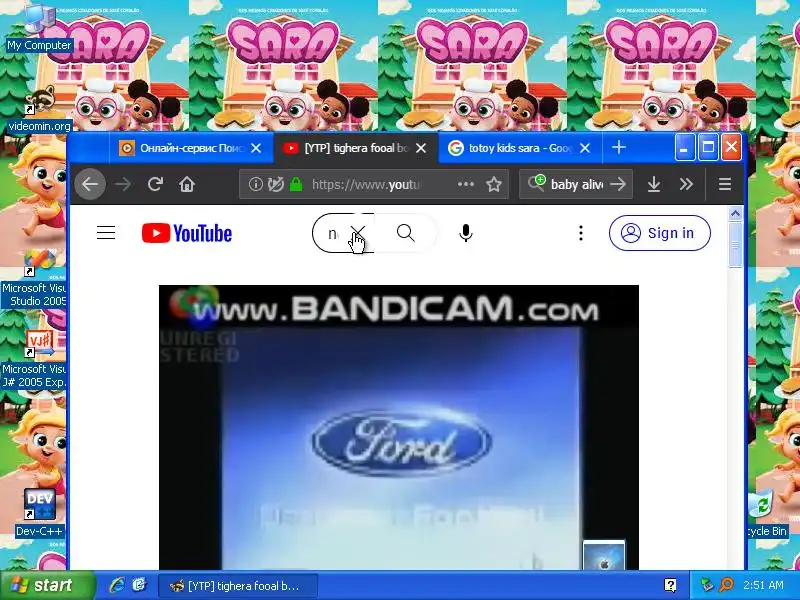The width and height of the screenshot is (800, 600).
Task: Click the forward navigation arrow
Action: [123, 184]
